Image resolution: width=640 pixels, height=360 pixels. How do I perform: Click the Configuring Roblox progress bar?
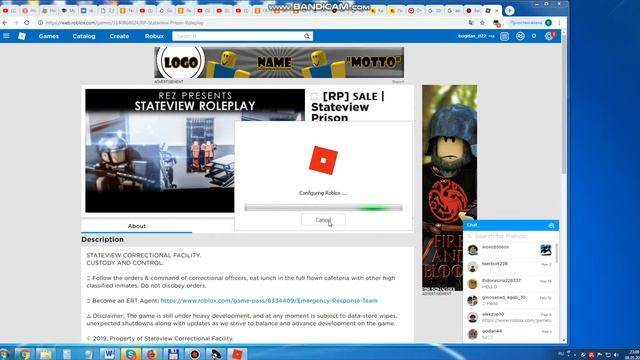pyautogui.click(x=323, y=208)
